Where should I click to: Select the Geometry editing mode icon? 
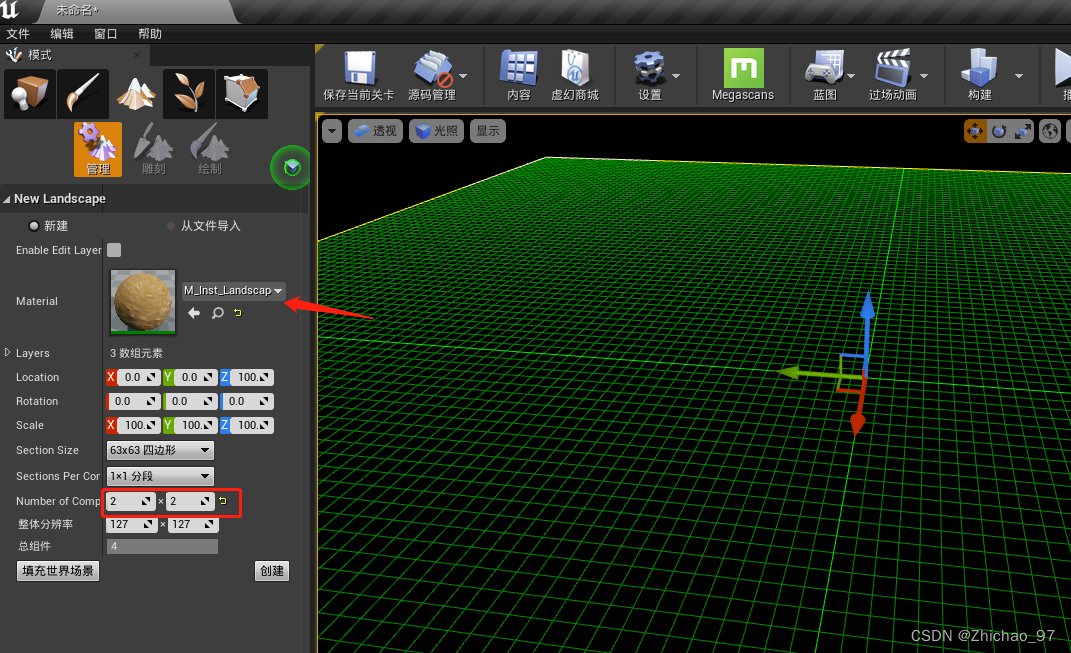click(242, 94)
